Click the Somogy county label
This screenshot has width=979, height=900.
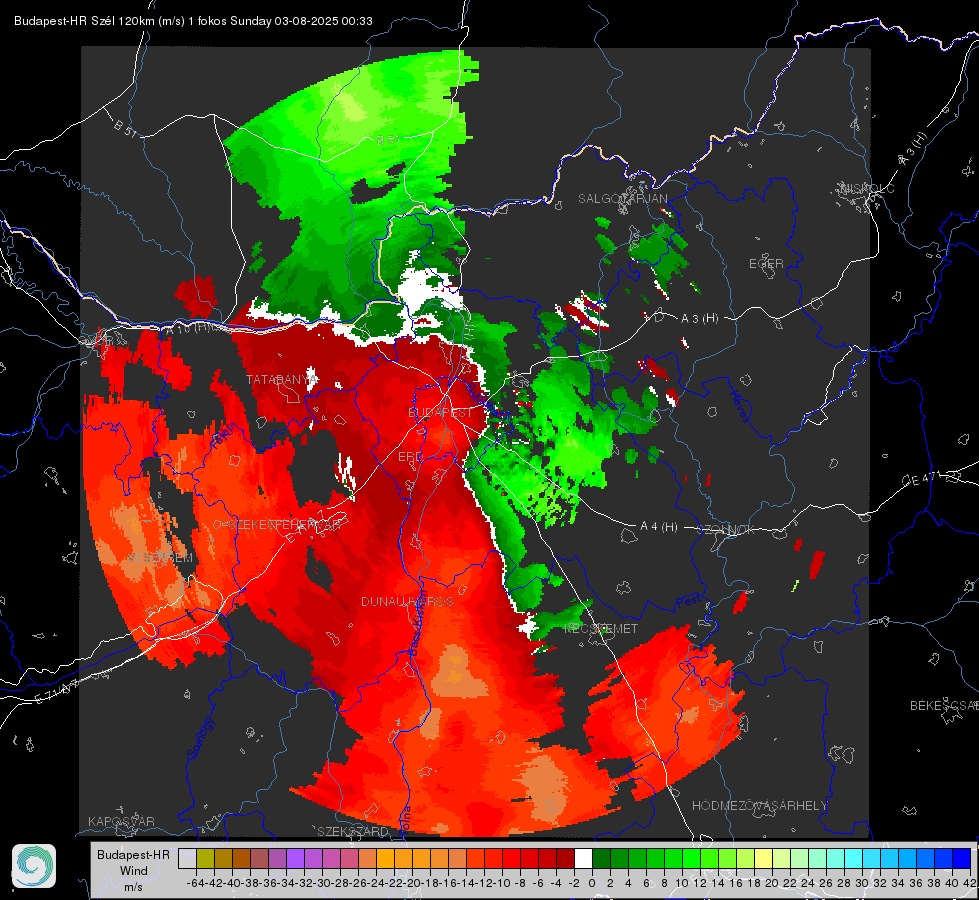tap(200, 738)
